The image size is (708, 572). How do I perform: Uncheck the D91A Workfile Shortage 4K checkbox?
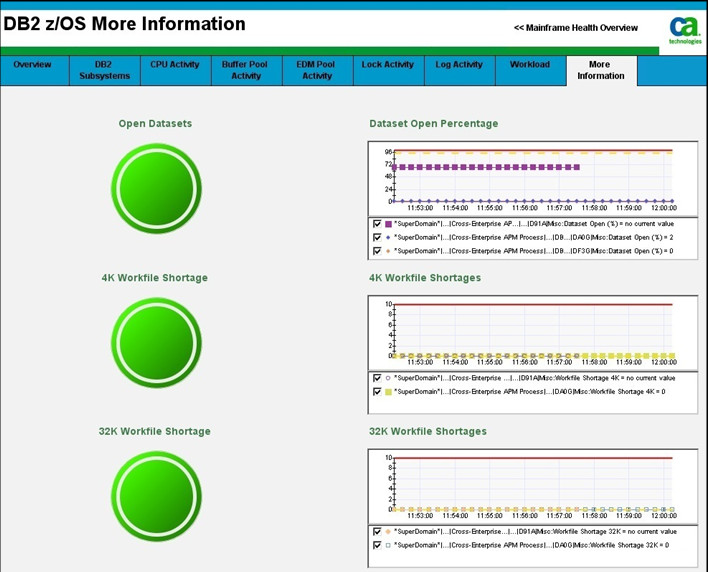(x=377, y=378)
